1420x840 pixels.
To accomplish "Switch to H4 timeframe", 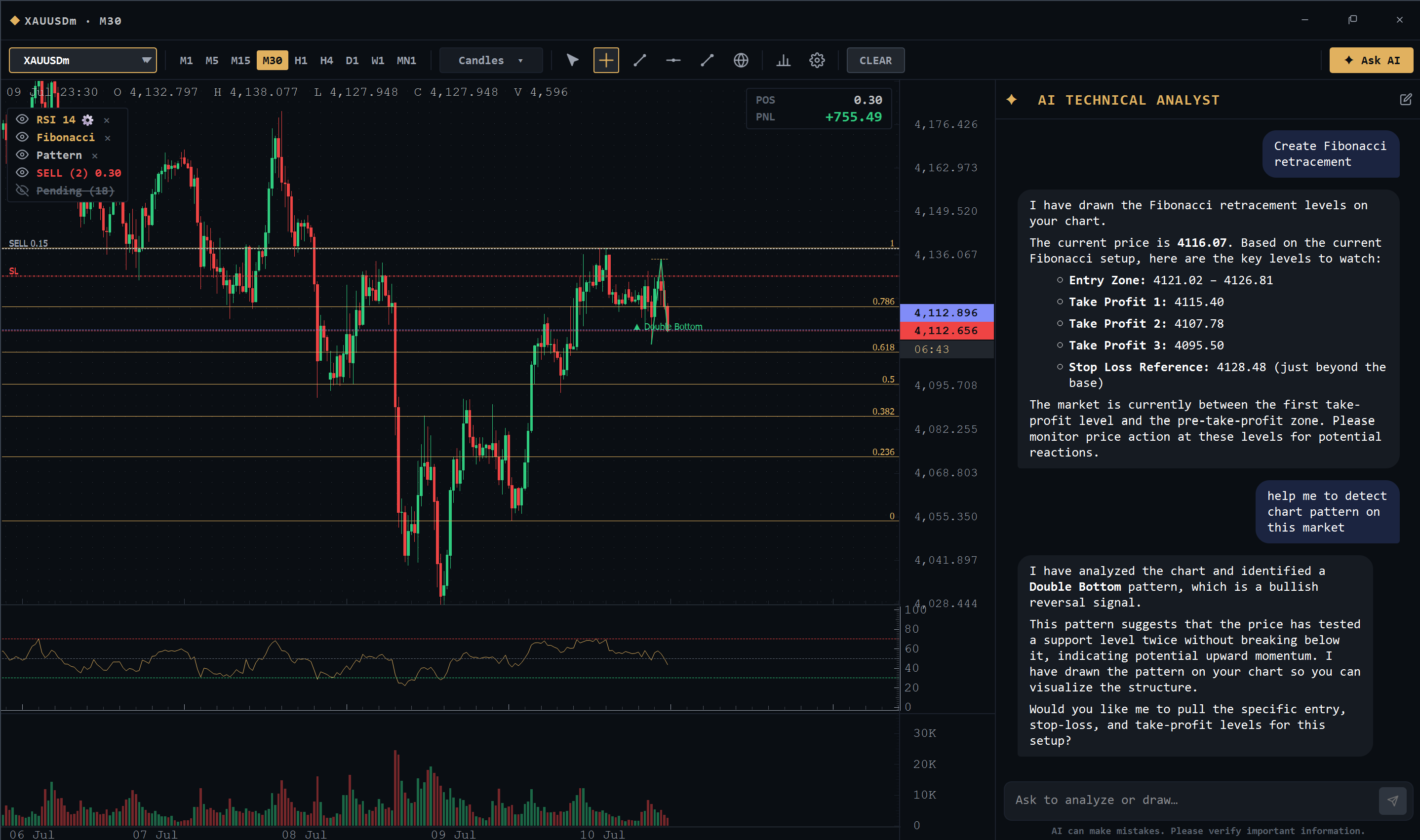I will click(326, 61).
